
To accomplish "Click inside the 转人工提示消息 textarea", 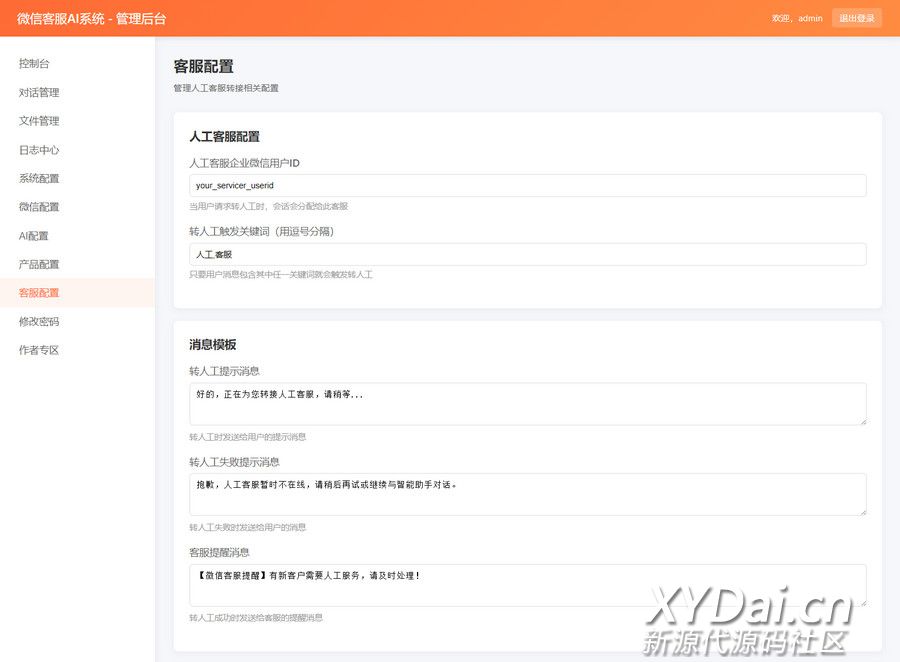I will click(x=527, y=404).
